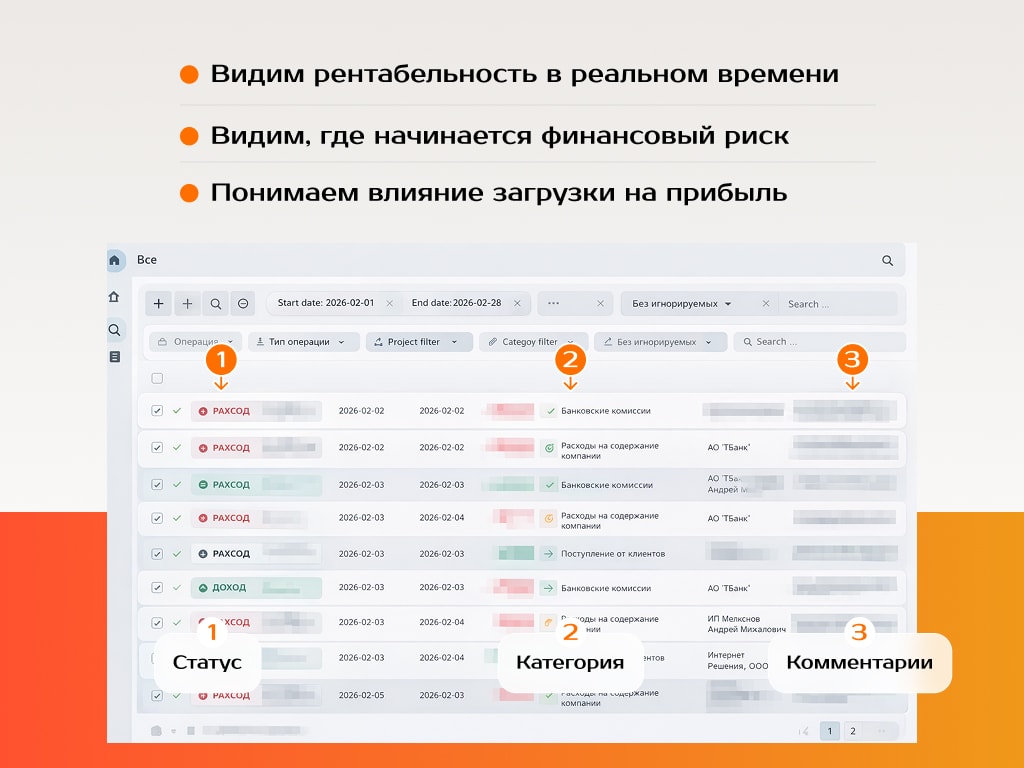Click the plus button at the toolbar's start
The height and width of the screenshot is (768, 1024).
click(159, 304)
